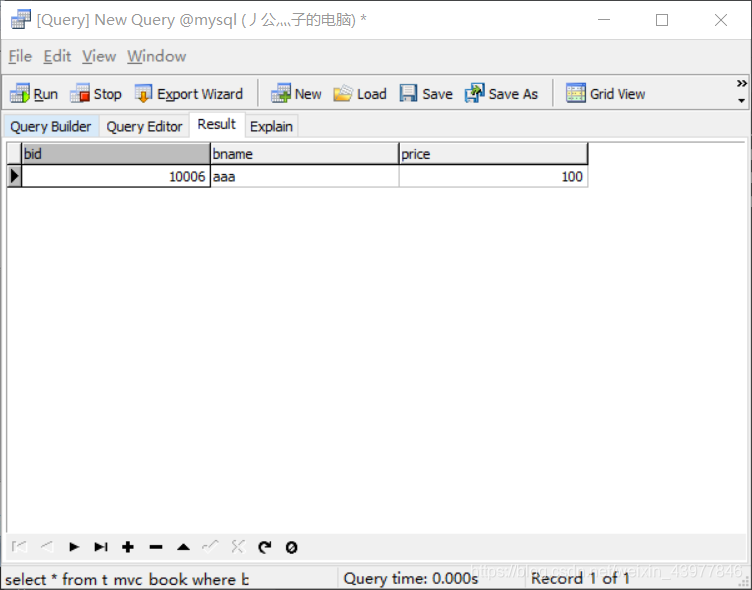Add a new record with plus icon
The image size is (752, 590).
[128, 547]
